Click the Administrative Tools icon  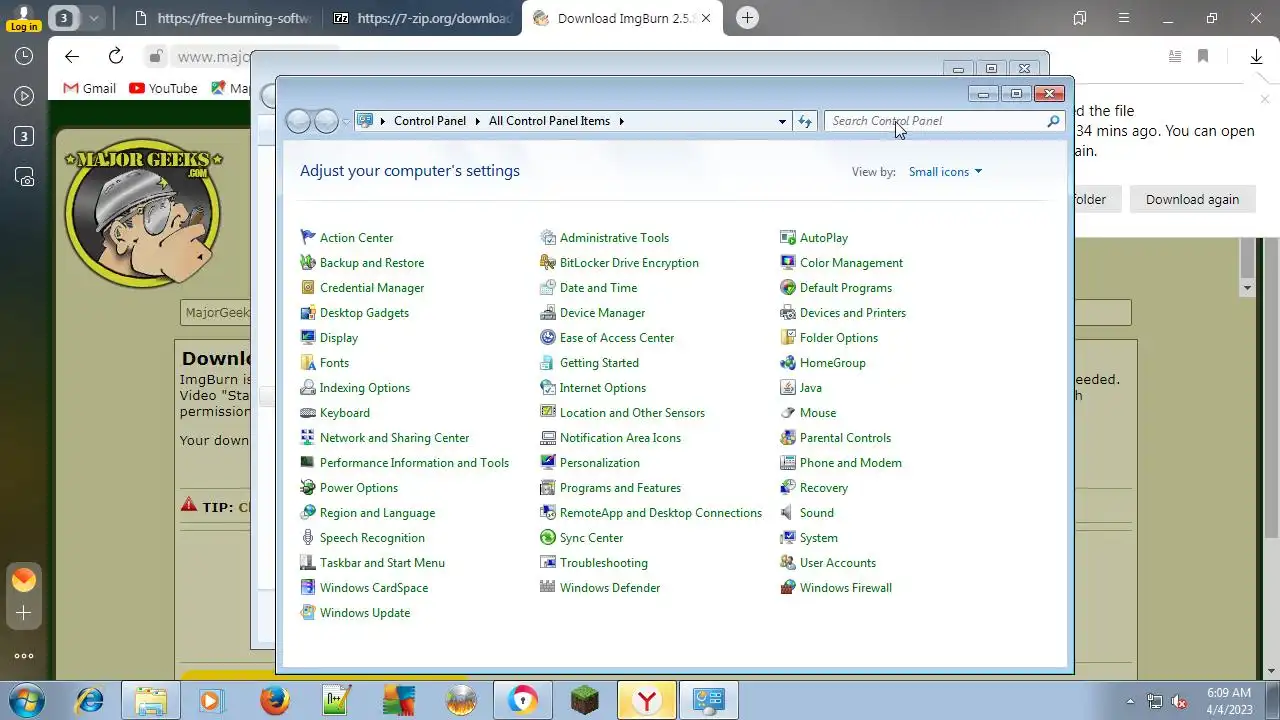coord(548,238)
